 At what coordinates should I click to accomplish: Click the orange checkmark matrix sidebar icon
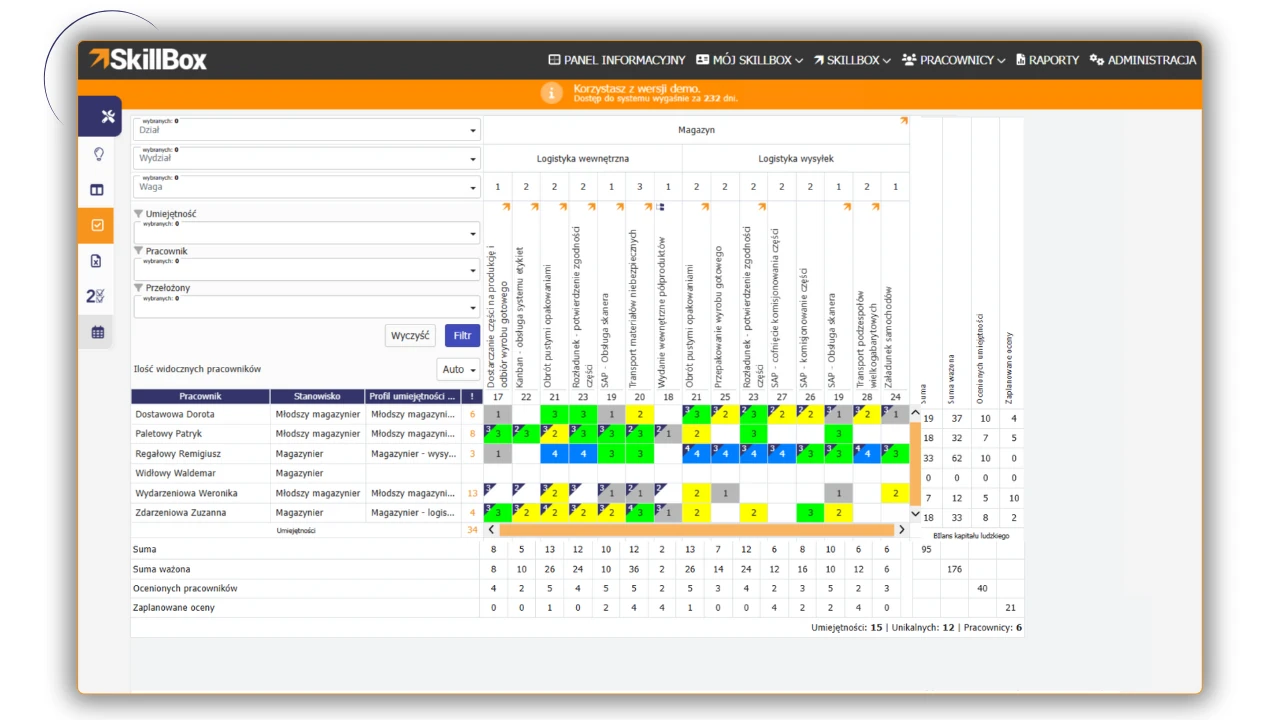coord(97,225)
